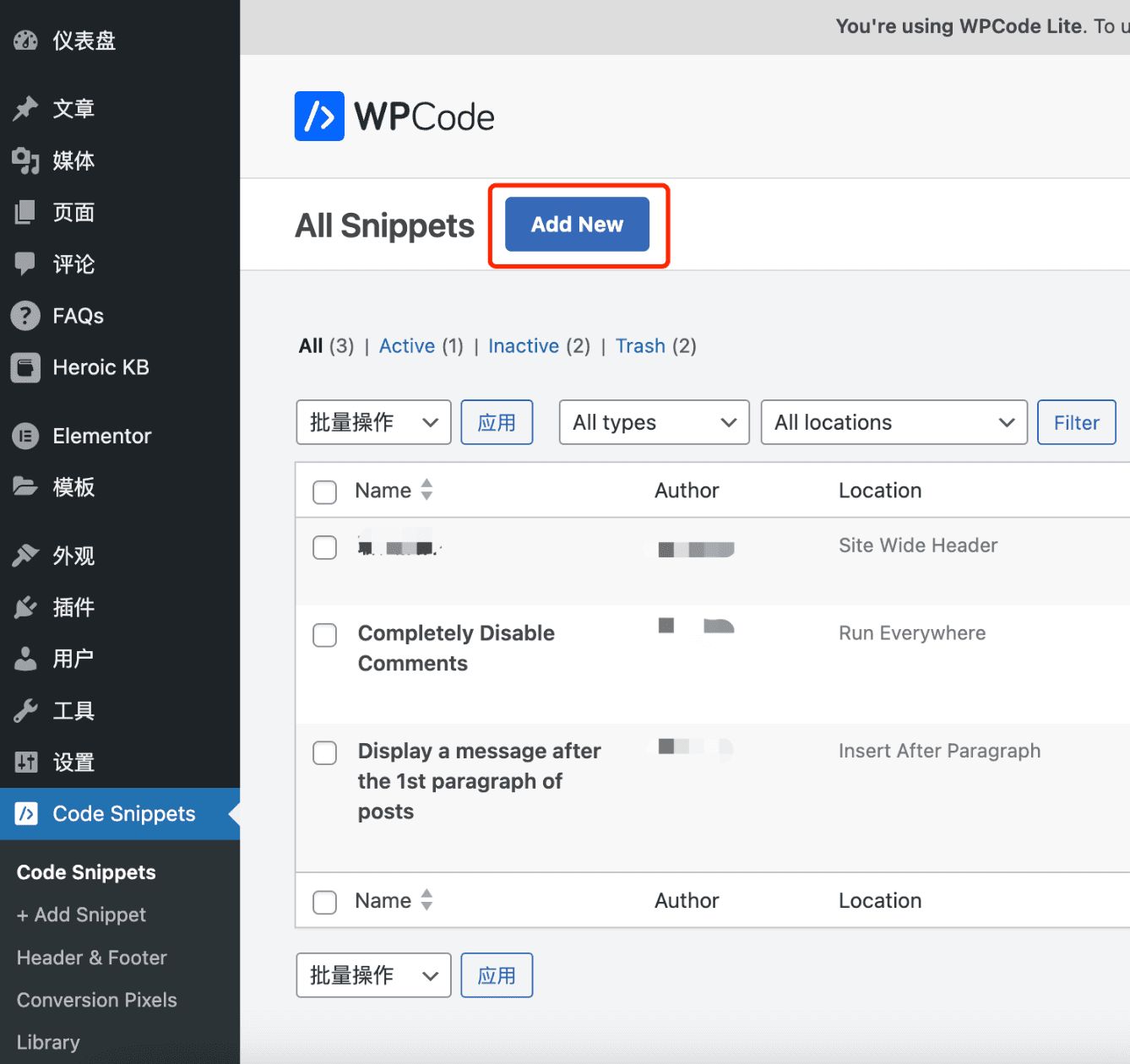1130x1064 pixels.
Task: Click top 应用 apply button
Action: pos(497,422)
